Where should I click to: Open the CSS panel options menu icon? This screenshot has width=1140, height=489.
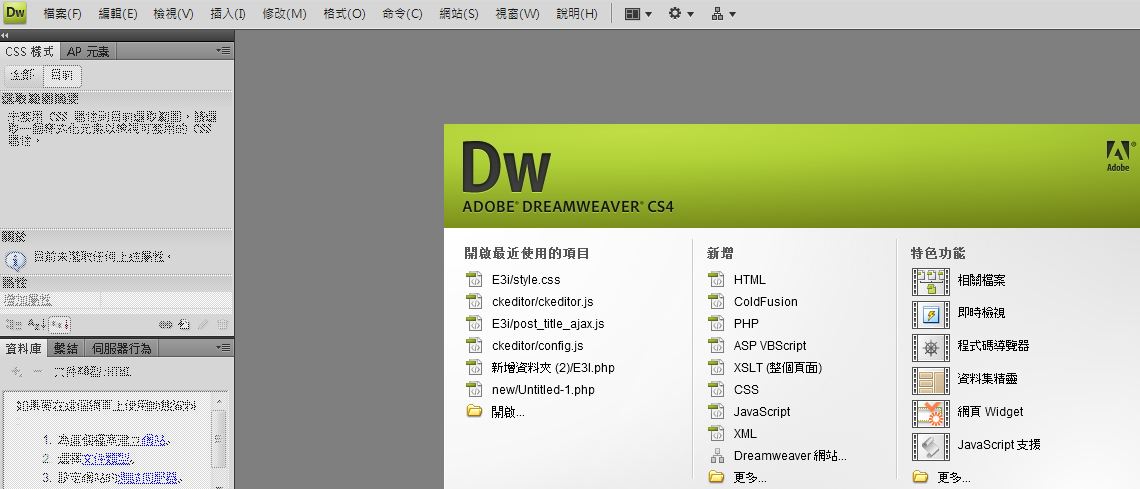(x=224, y=51)
